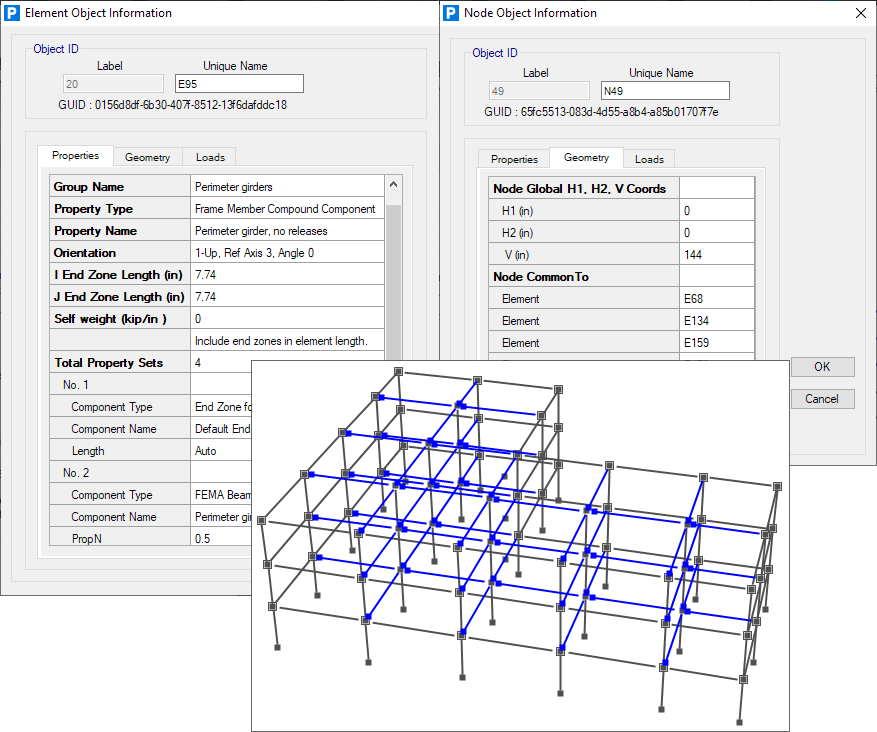Click the Unique Name field containing E95
The image size is (877, 732).
238,84
